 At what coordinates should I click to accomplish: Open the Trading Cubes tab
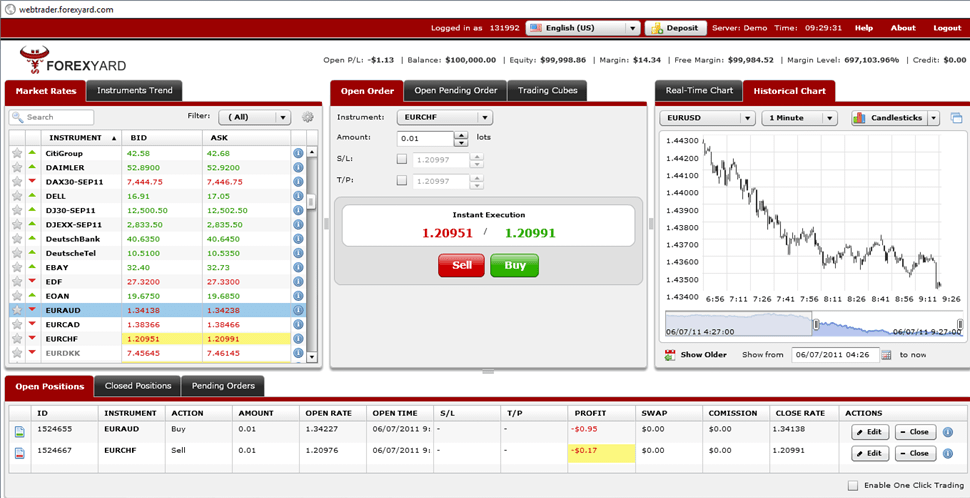[x=547, y=90]
